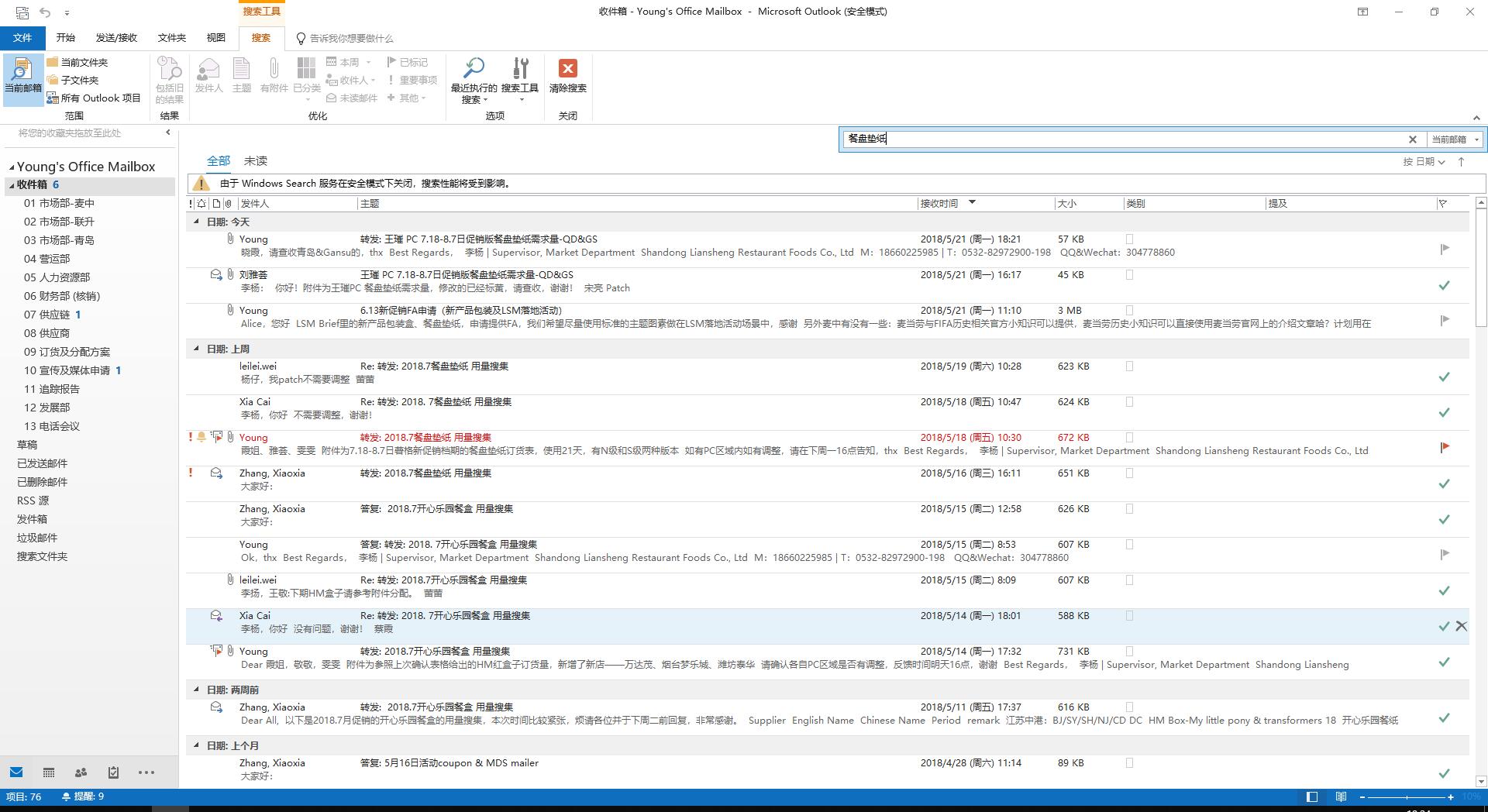Open 最近执行的搜索 dropdown
Screen dimensions: 1488x812
[474, 81]
